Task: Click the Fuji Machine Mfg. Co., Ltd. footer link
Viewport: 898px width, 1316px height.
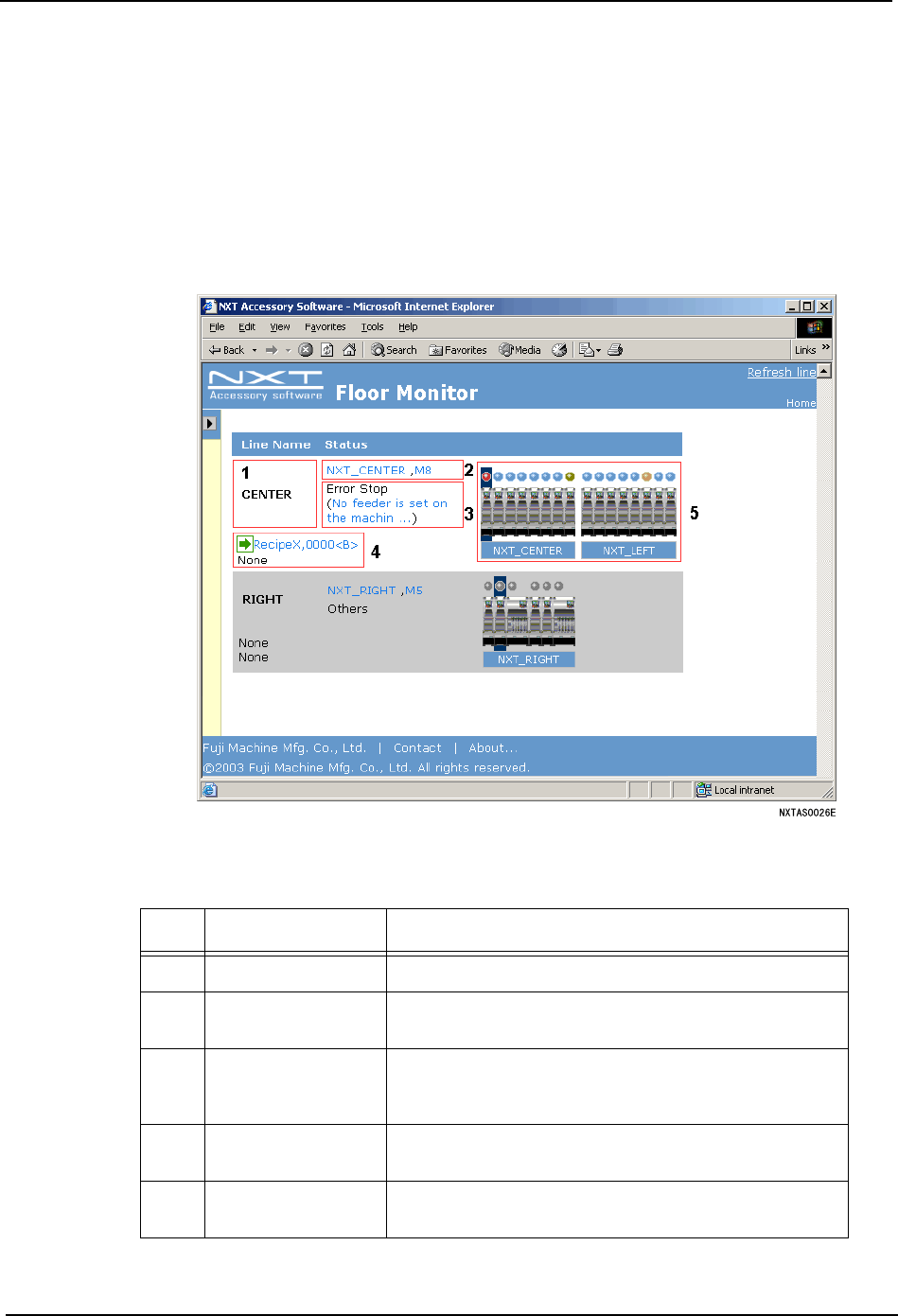Action: [x=285, y=747]
